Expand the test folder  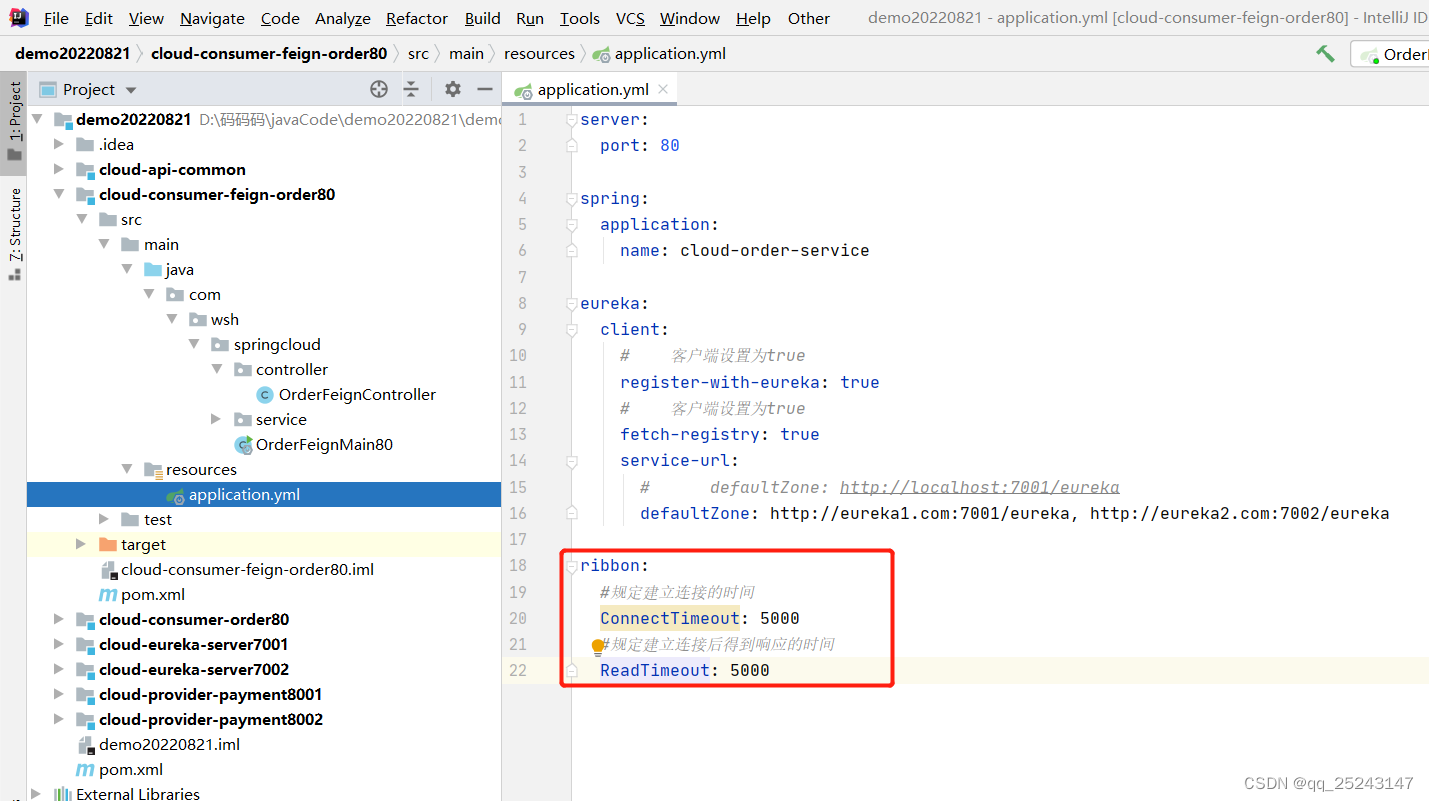(104, 520)
